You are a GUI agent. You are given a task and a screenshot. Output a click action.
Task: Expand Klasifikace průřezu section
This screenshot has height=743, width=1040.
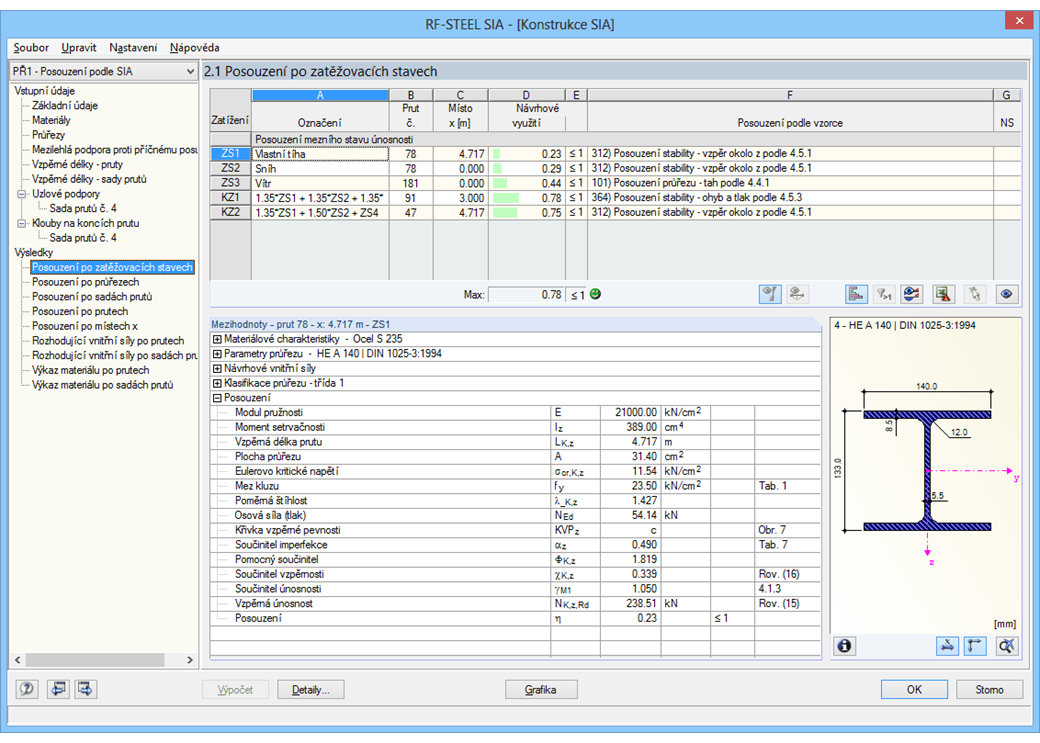point(217,383)
